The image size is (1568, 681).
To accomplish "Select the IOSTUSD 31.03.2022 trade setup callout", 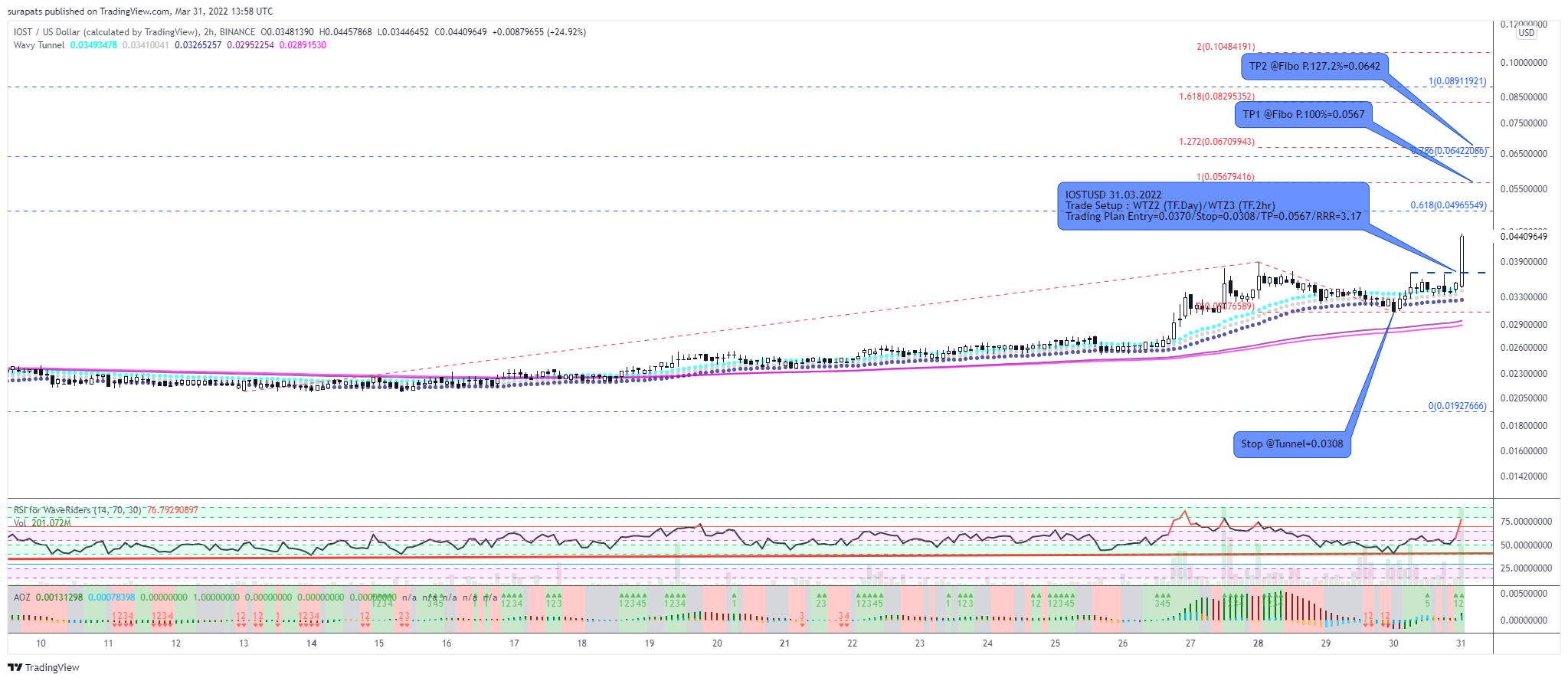I will click(x=1213, y=205).
